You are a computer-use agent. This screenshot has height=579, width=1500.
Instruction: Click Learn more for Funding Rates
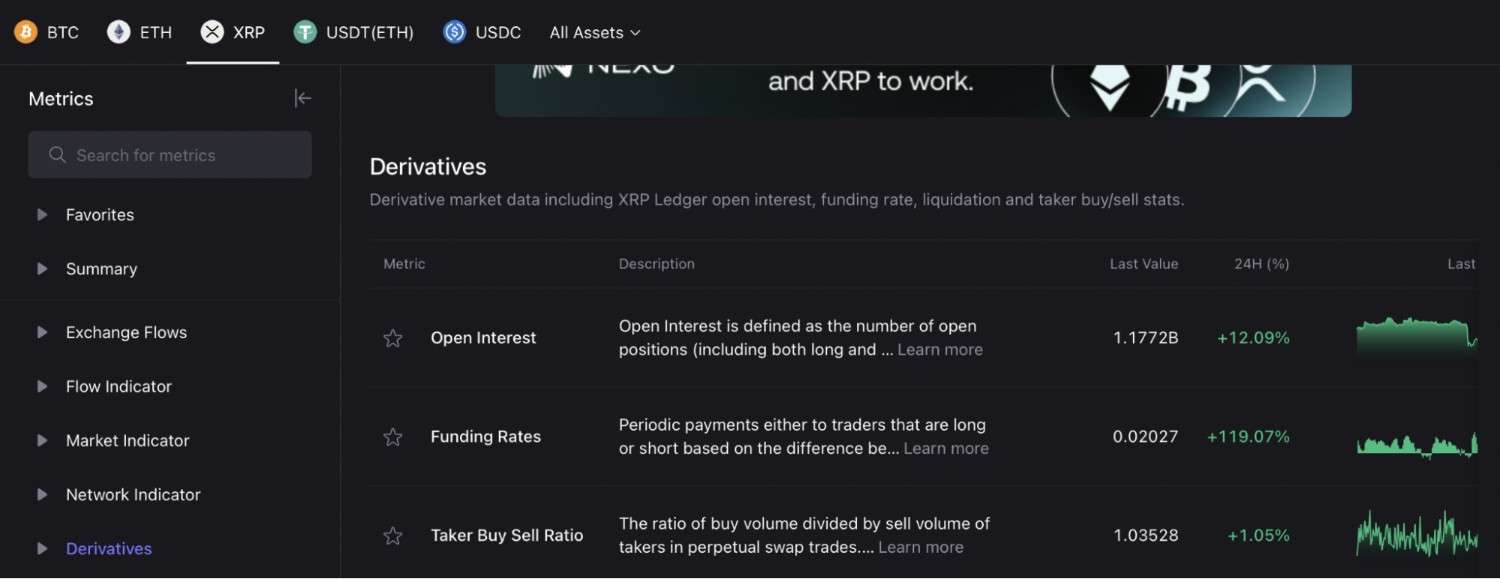pos(946,448)
